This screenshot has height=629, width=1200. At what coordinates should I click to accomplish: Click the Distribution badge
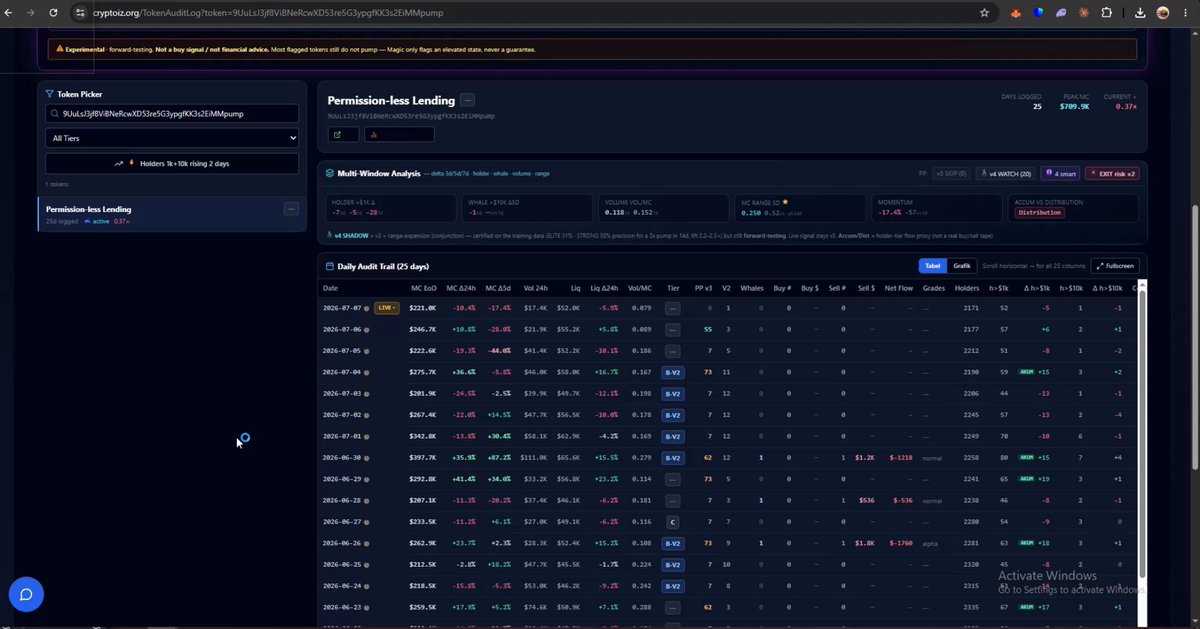1039,212
